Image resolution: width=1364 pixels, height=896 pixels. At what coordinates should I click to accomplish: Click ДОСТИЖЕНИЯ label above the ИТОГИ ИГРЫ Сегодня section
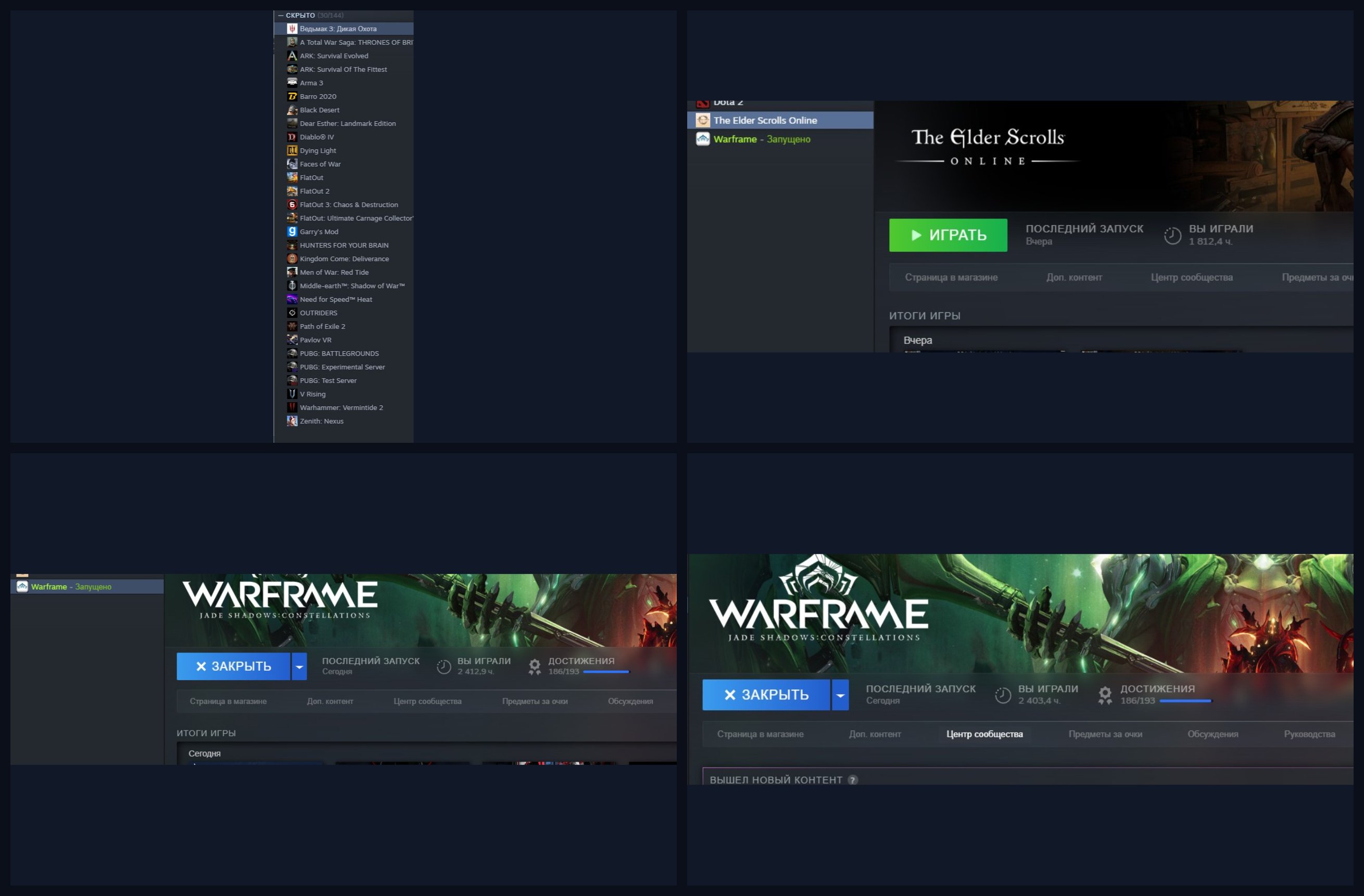point(581,661)
